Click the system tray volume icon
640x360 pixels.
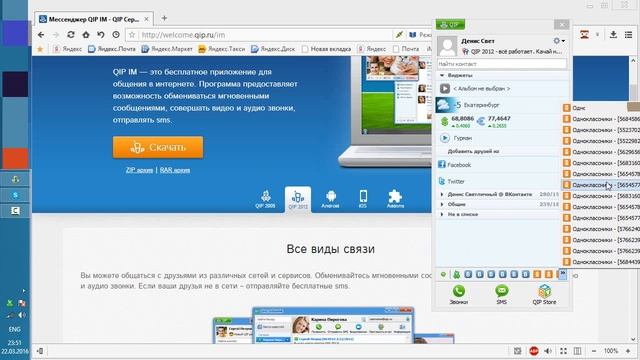[x=22, y=315]
